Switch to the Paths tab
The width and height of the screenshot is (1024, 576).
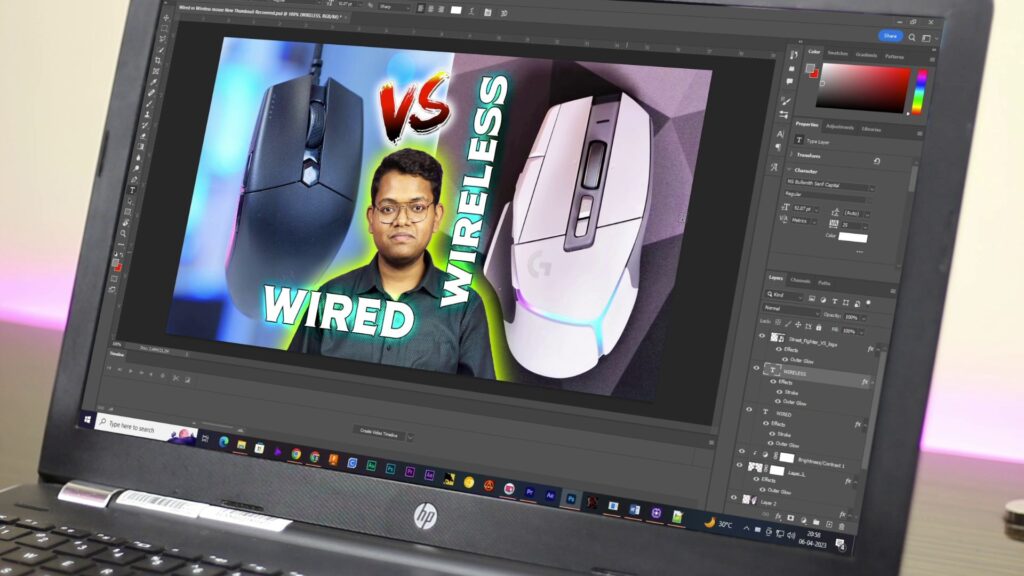point(824,283)
